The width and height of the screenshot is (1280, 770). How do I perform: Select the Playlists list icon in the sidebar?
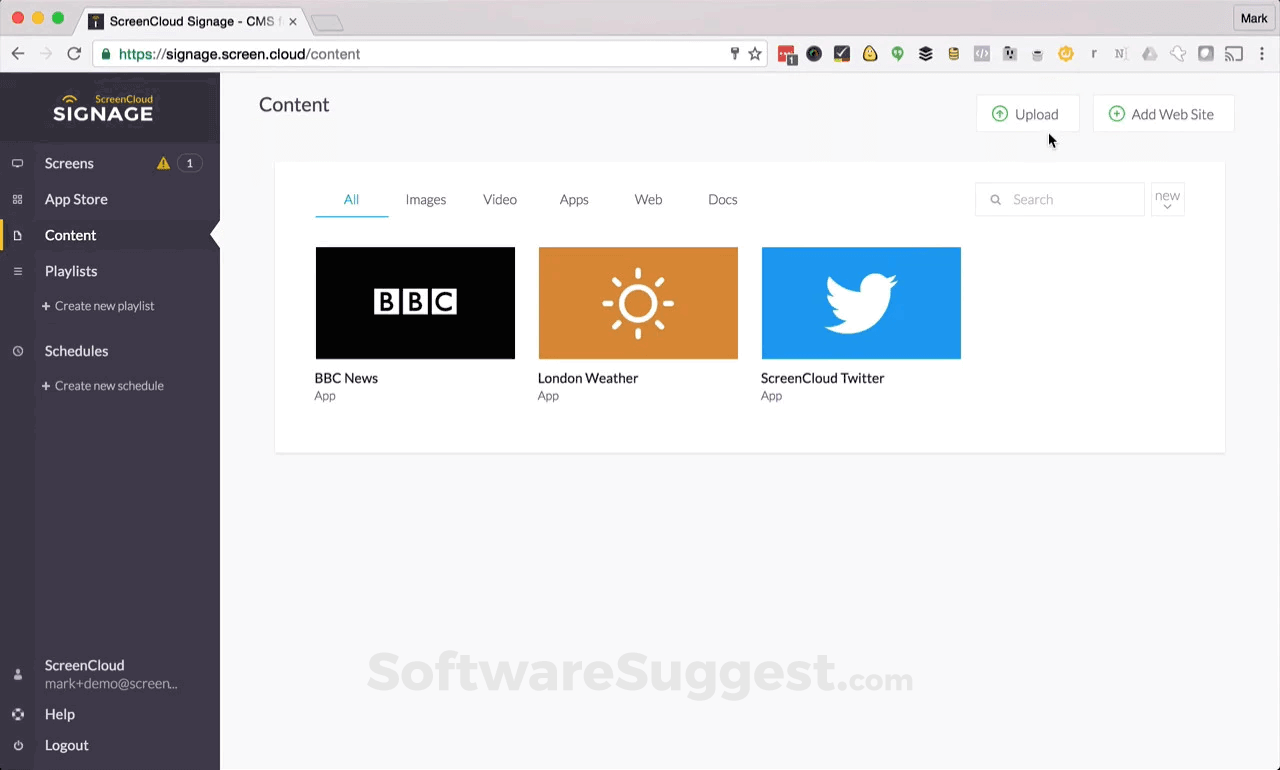click(x=17, y=271)
